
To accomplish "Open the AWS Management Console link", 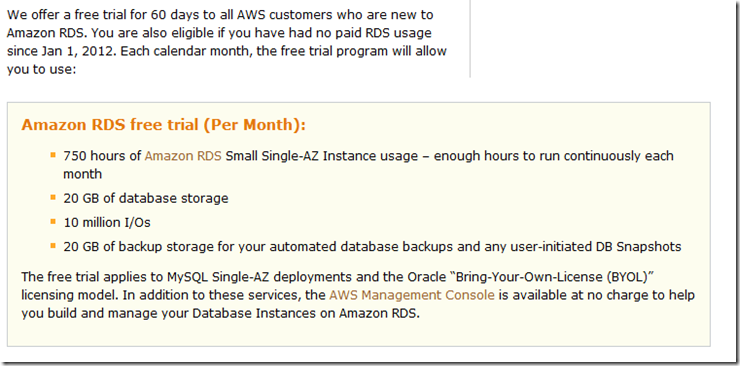I will tap(412, 295).
